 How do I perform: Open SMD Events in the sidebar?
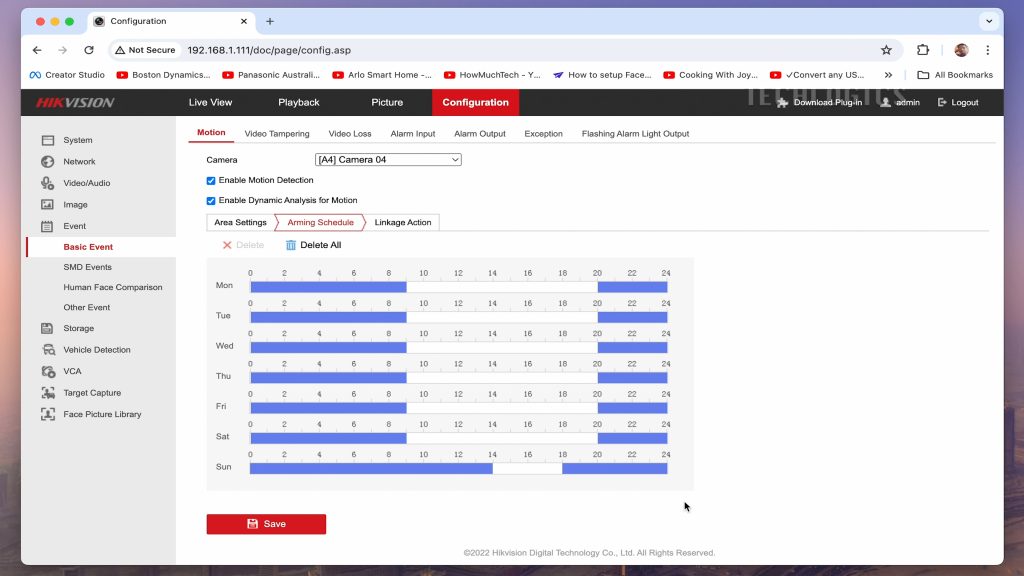(88, 267)
